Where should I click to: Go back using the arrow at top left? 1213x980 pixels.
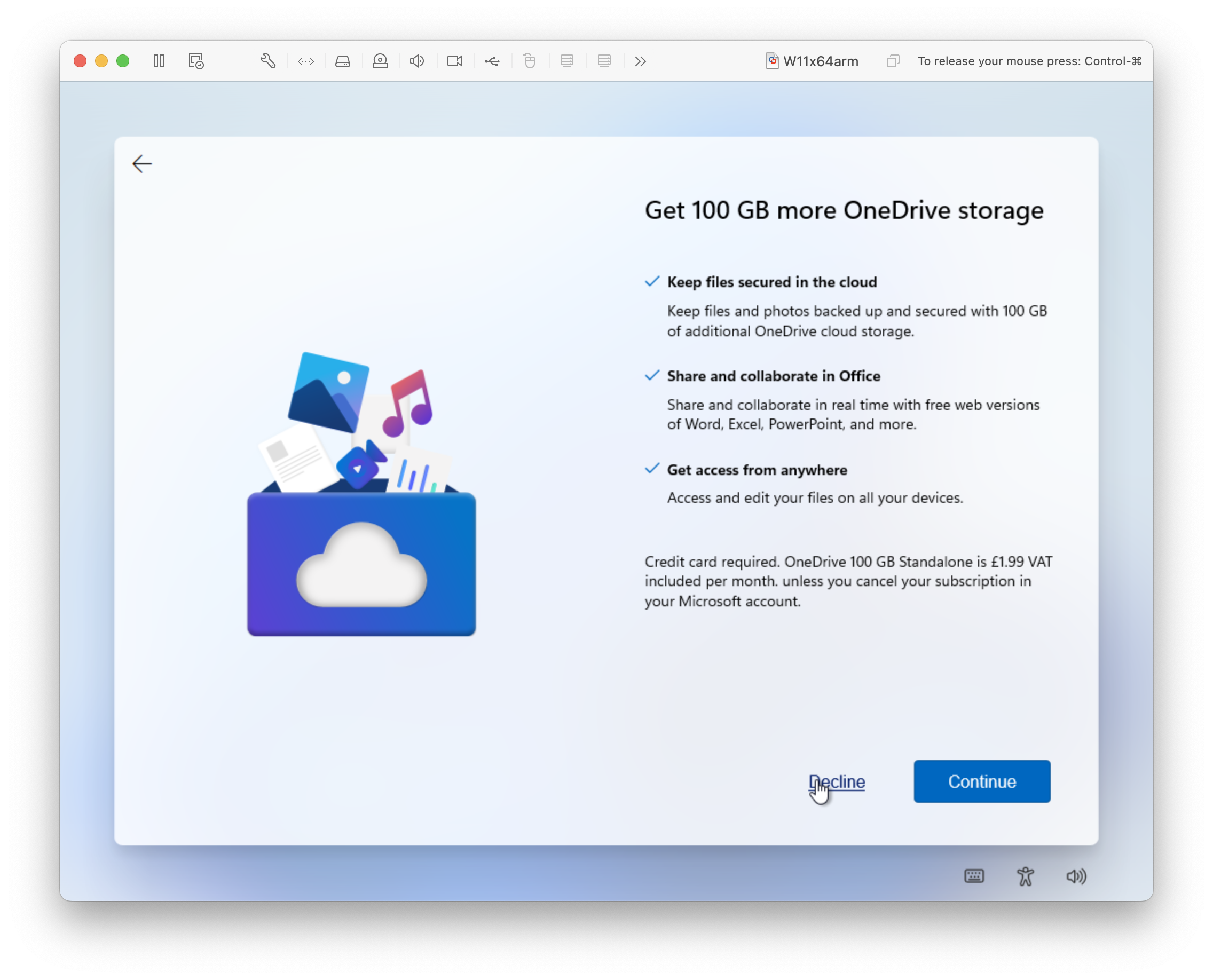coord(141,164)
